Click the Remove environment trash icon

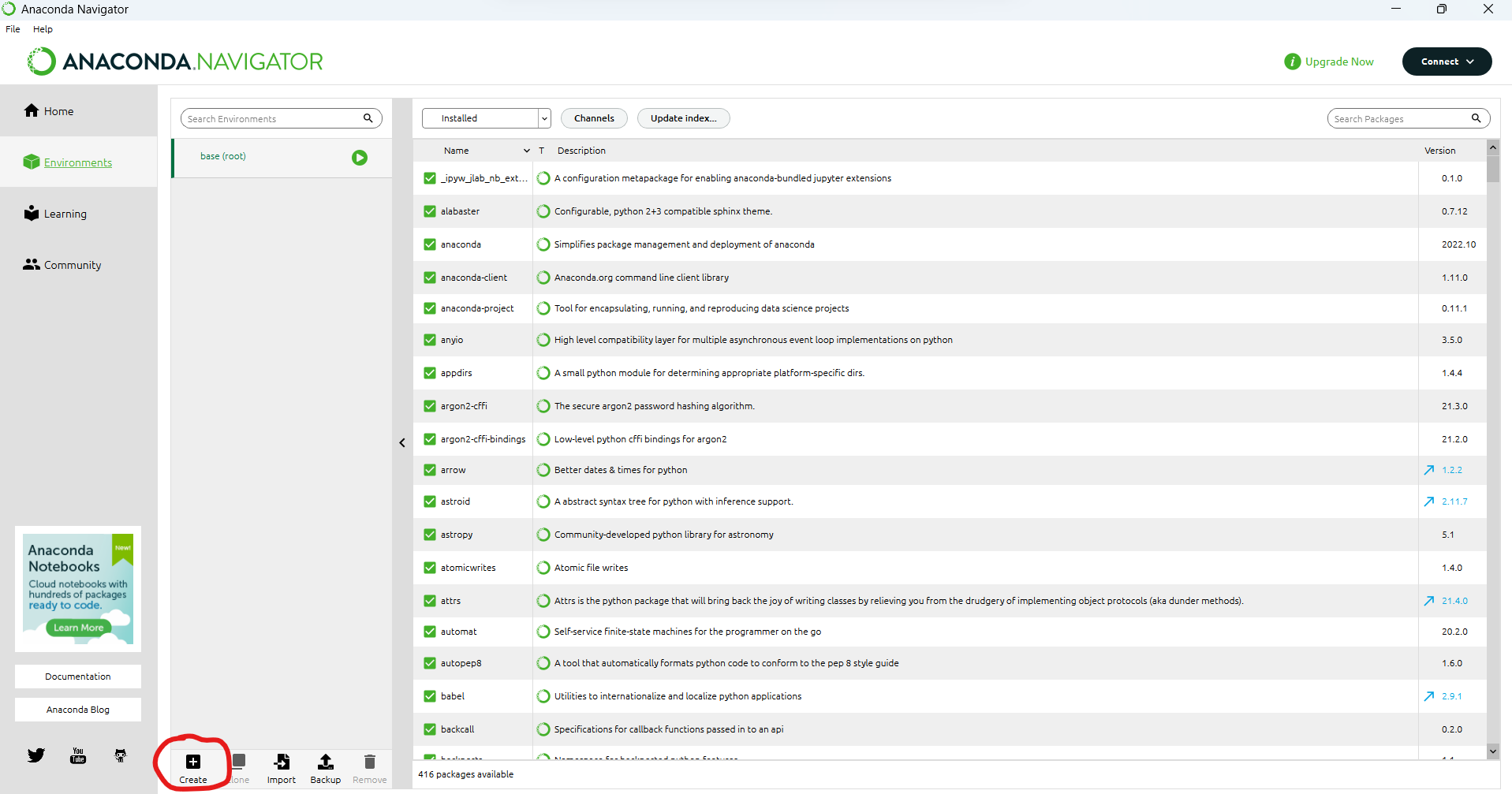369,762
